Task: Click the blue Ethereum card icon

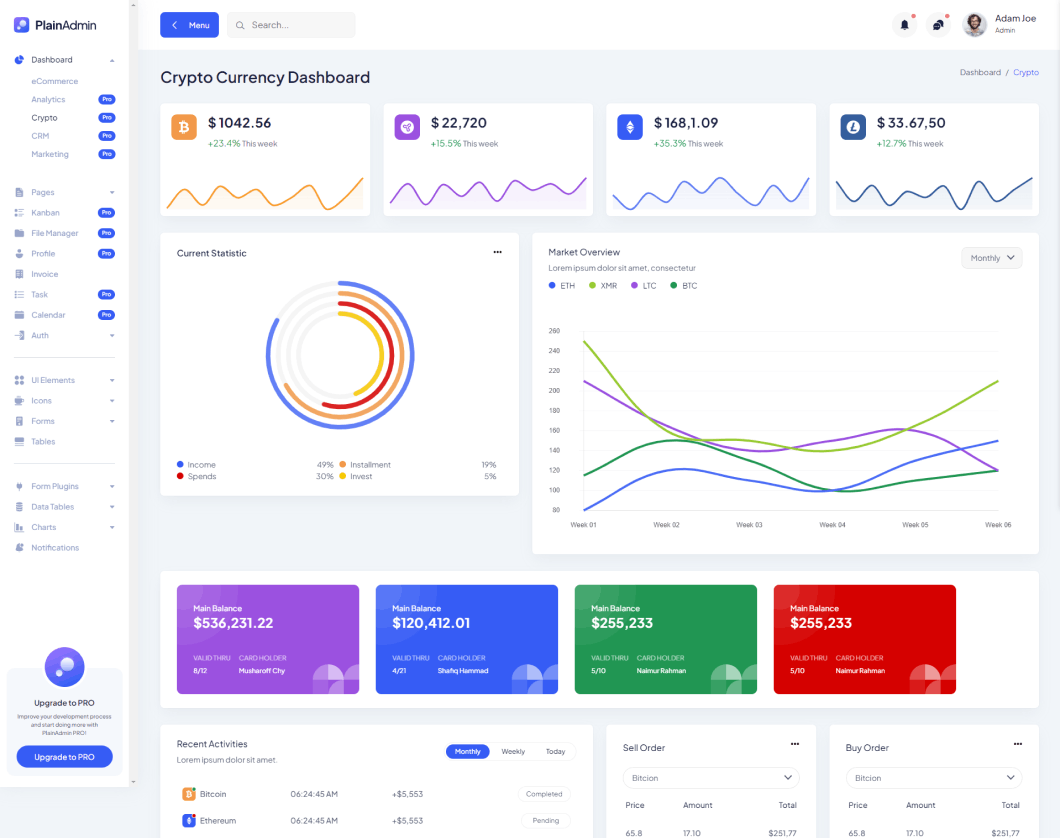Action: tap(630, 127)
